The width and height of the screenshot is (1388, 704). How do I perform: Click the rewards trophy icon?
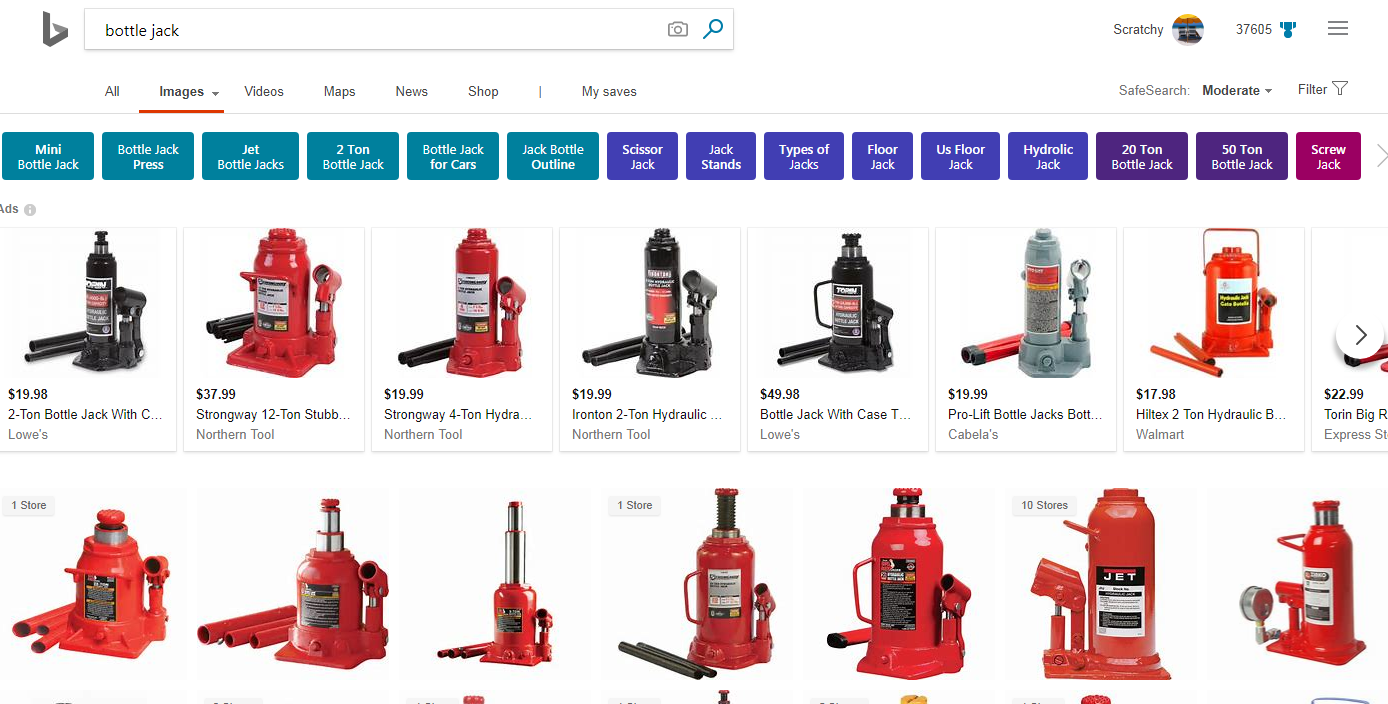(x=1288, y=30)
